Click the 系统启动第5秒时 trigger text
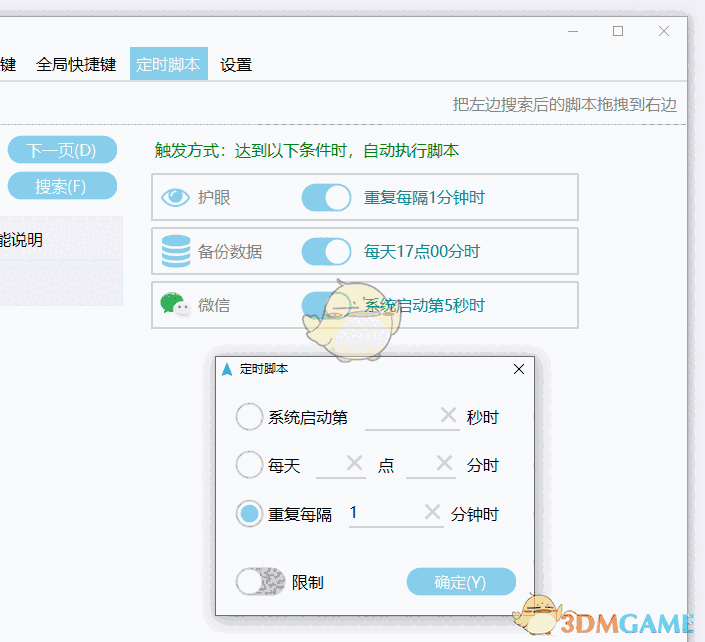705x642 pixels. point(424,305)
